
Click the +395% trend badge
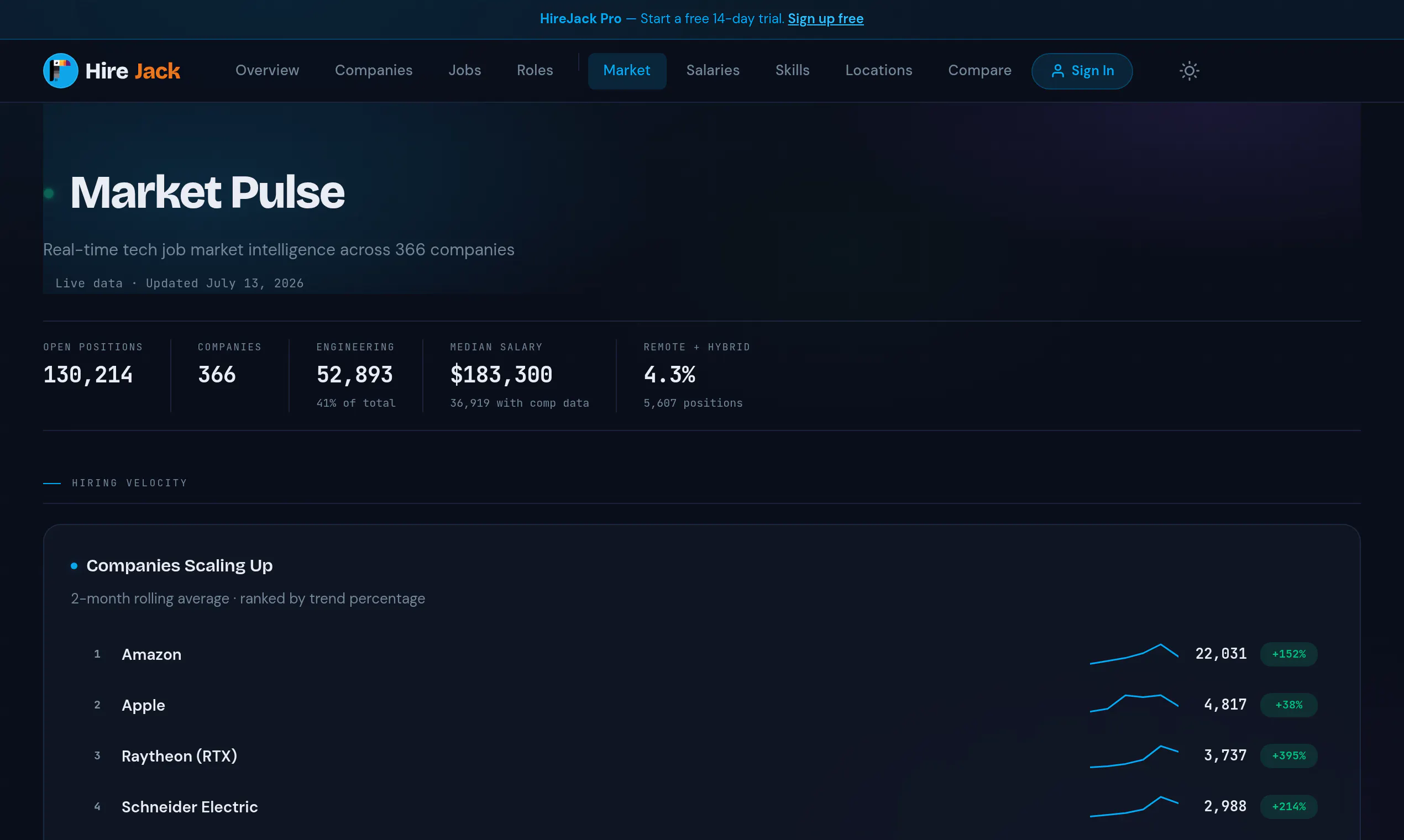tap(1288, 755)
